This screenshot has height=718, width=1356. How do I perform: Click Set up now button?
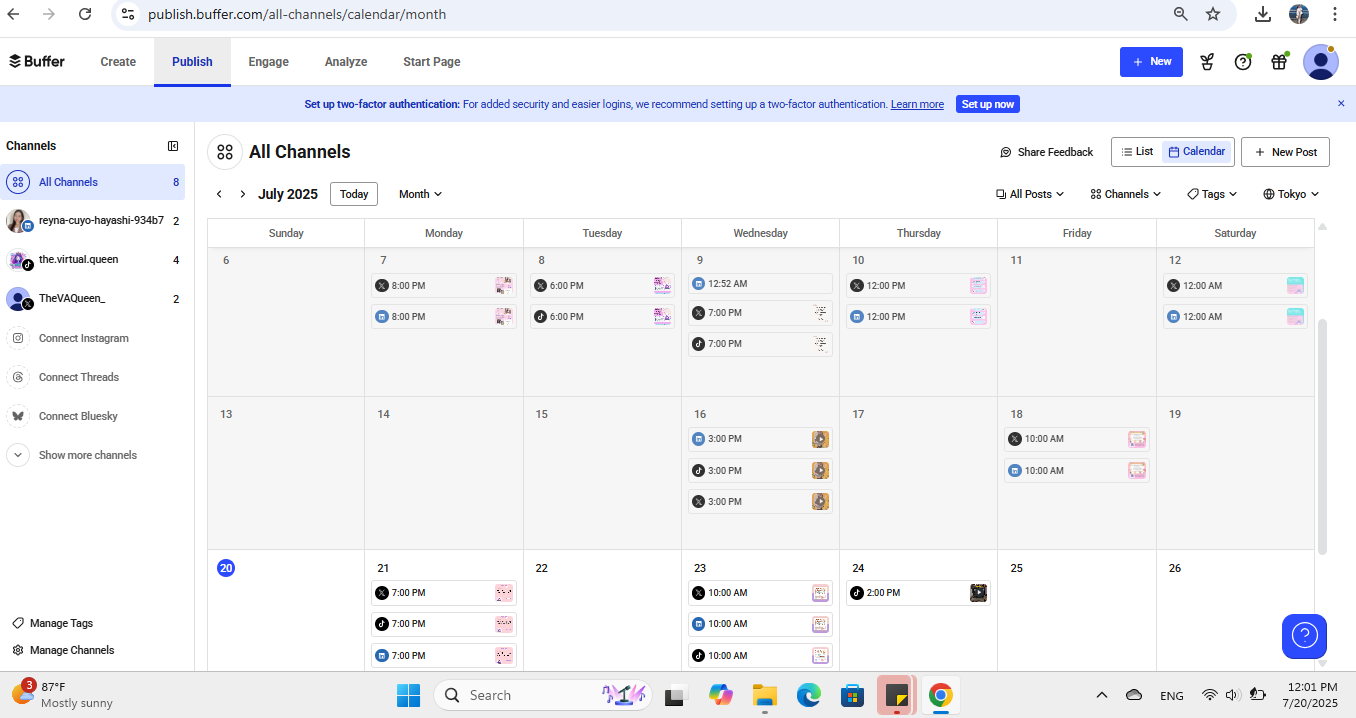(x=988, y=104)
